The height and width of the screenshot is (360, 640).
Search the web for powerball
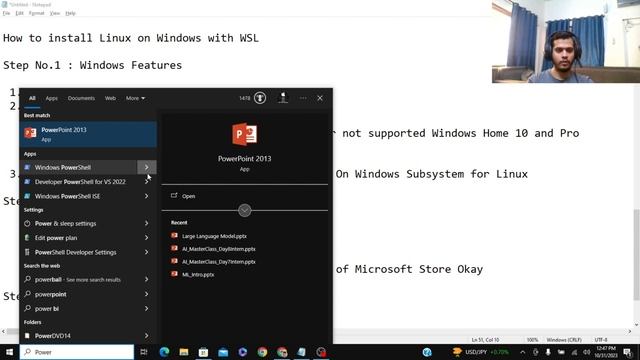pyautogui.click(x=78, y=280)
